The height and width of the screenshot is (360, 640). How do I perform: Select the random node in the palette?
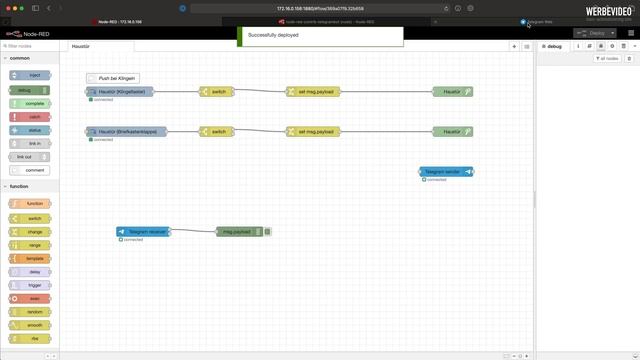coord(30,312)
